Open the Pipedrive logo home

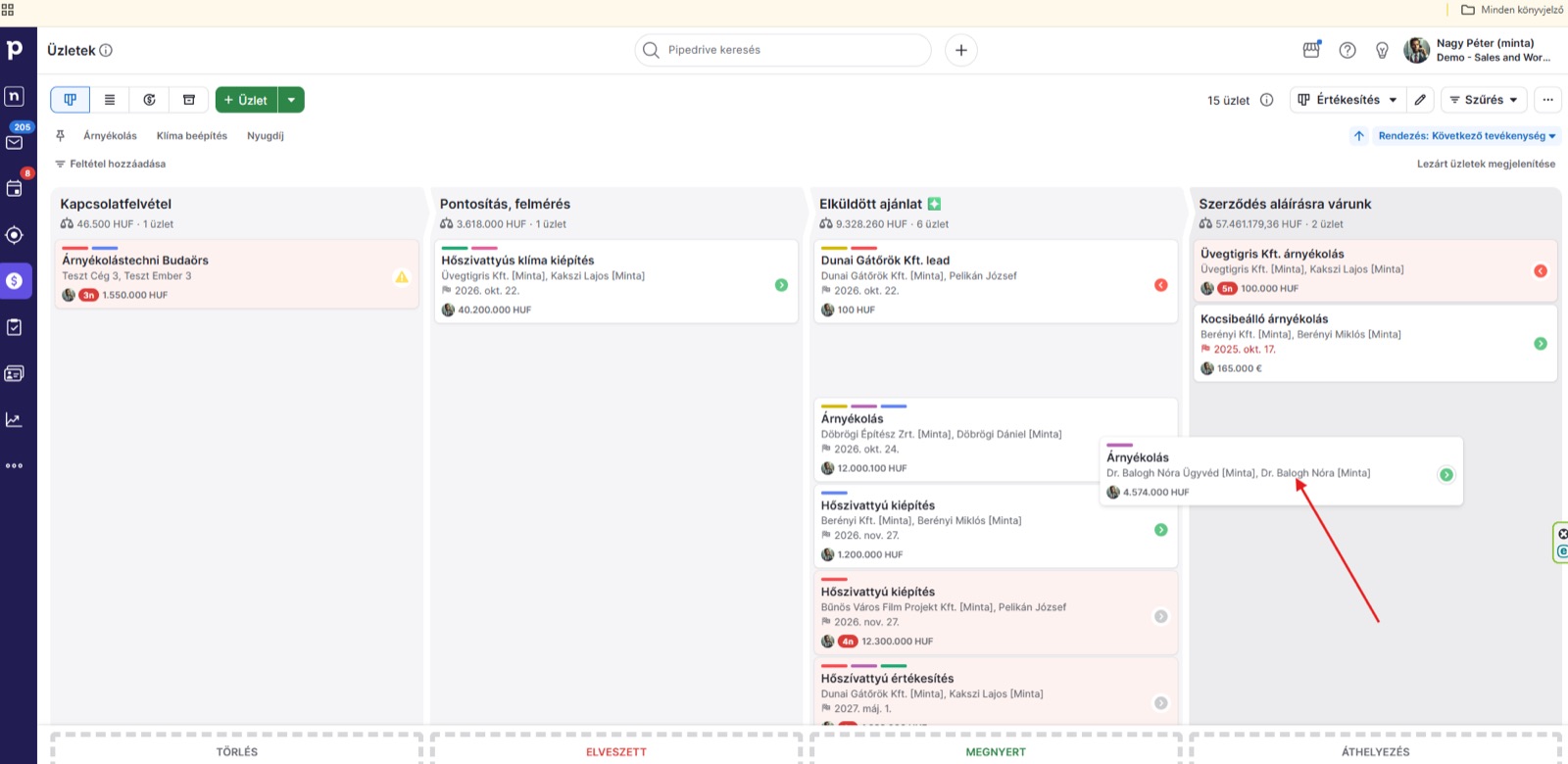click(x=15, y=50)
